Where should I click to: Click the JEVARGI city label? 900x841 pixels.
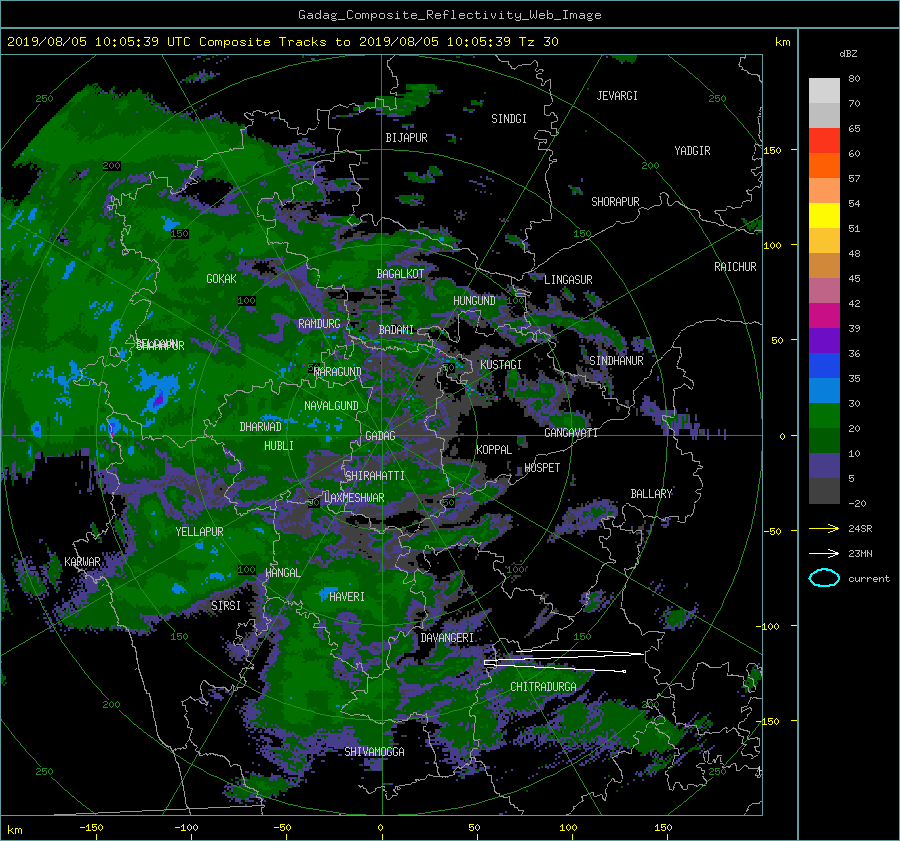[617, 96]
